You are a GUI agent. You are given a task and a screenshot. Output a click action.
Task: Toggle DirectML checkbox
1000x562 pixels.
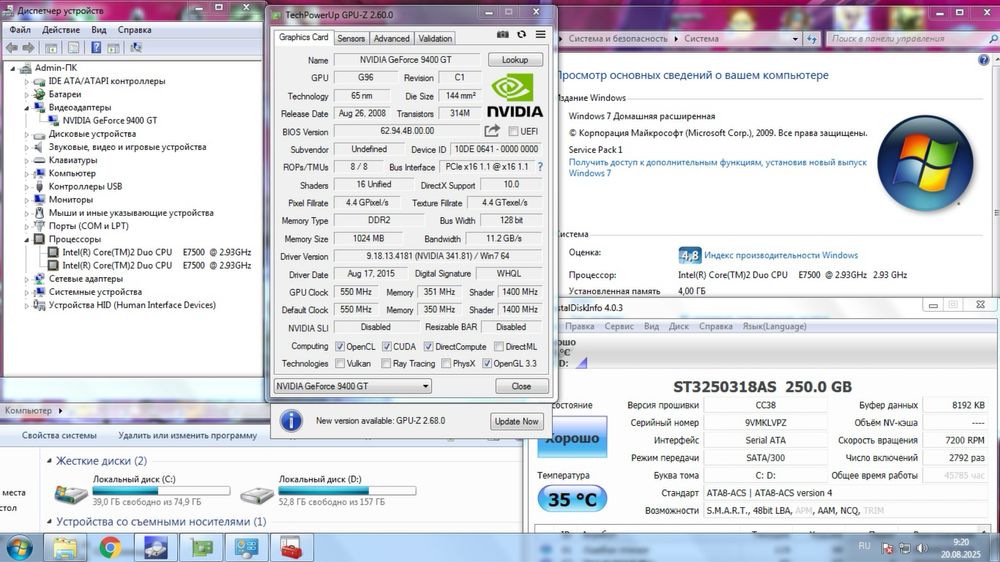pyautogui.click(x=499, y=346)
